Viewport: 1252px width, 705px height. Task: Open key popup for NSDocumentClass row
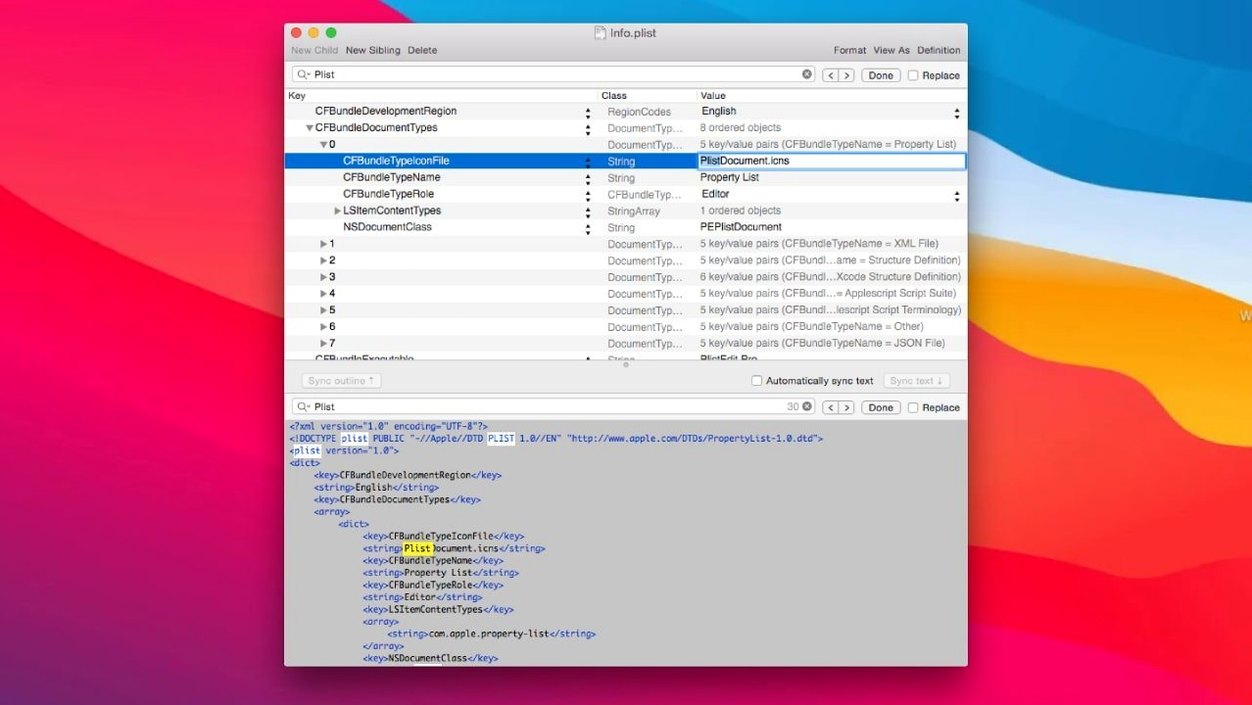pos(588,227)
